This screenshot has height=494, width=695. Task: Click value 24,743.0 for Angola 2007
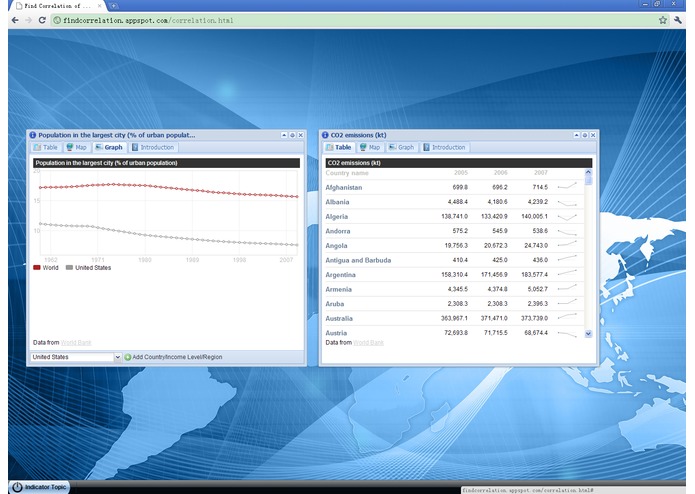pyautogui.click(x=536, y=245)
